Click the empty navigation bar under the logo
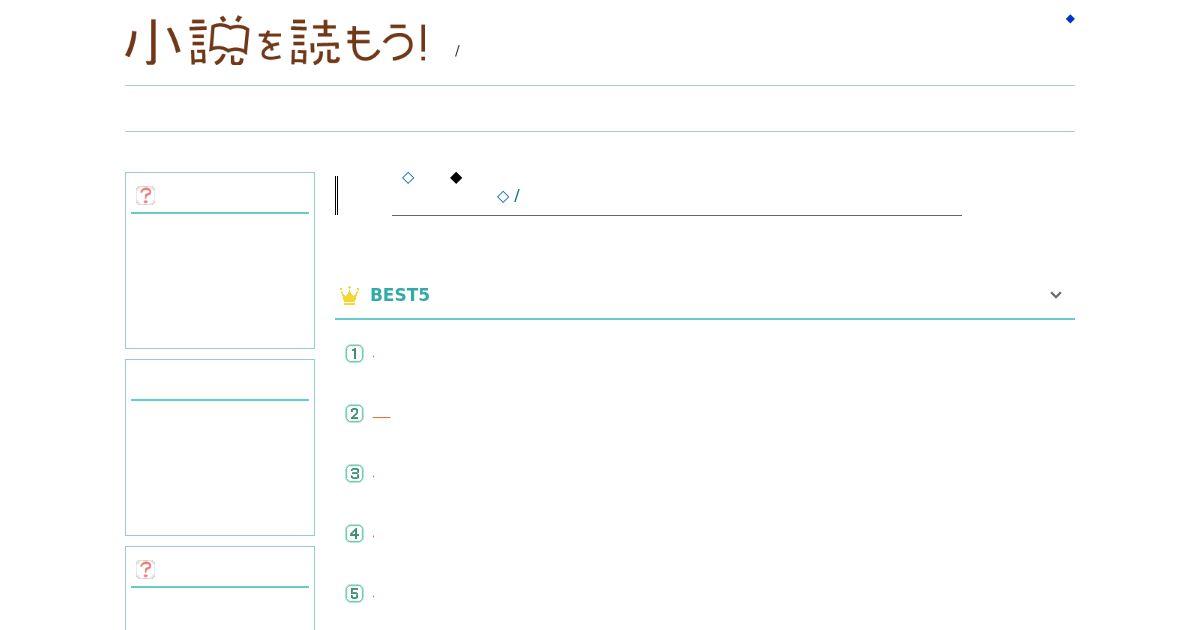 600,108
